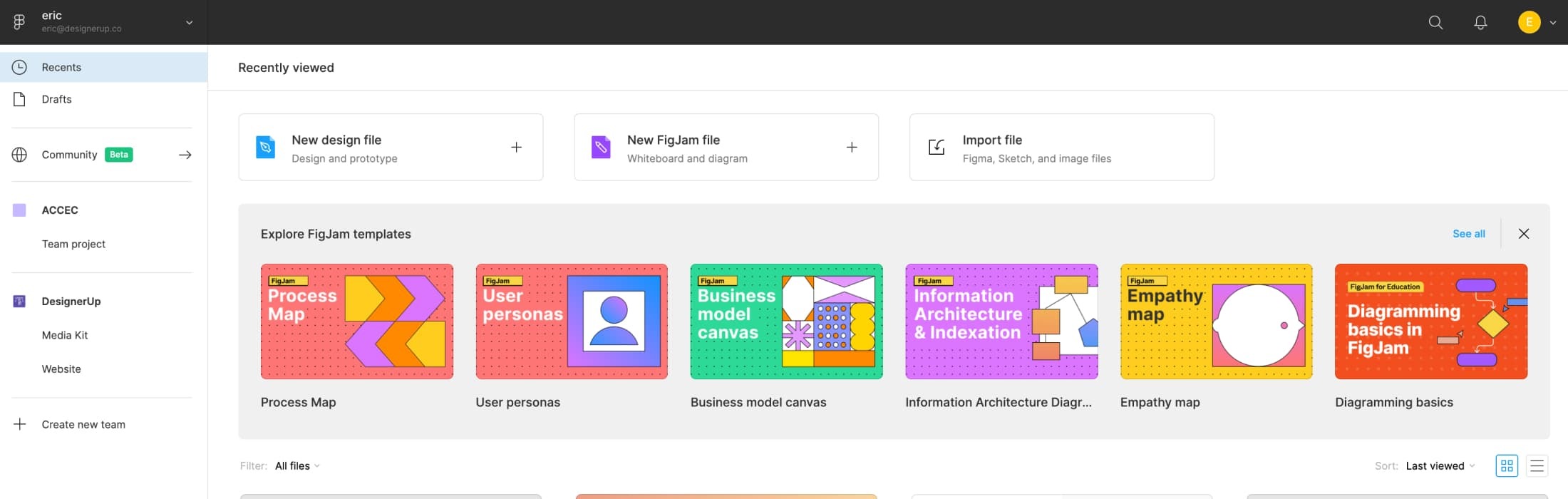Open the Last viewed sort dropdown

[x=1440, y=466]
